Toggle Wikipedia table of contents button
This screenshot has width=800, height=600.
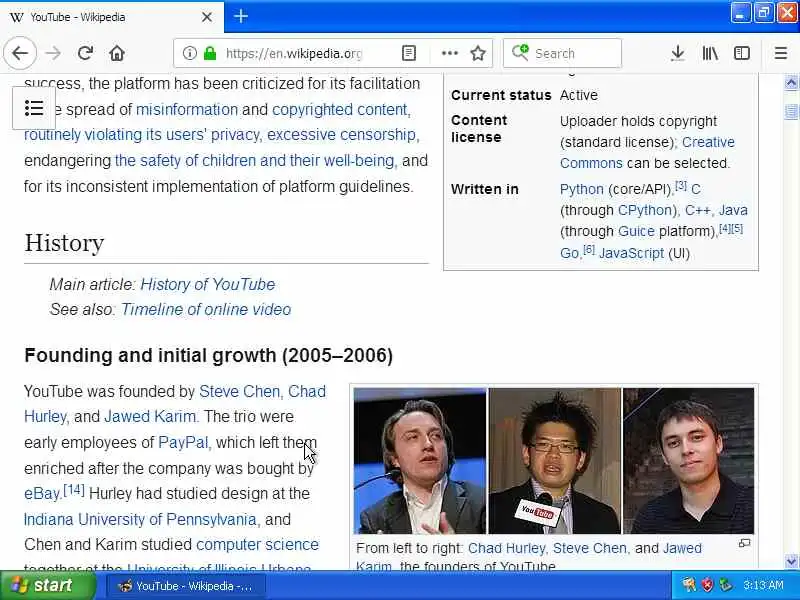point(34,108)
